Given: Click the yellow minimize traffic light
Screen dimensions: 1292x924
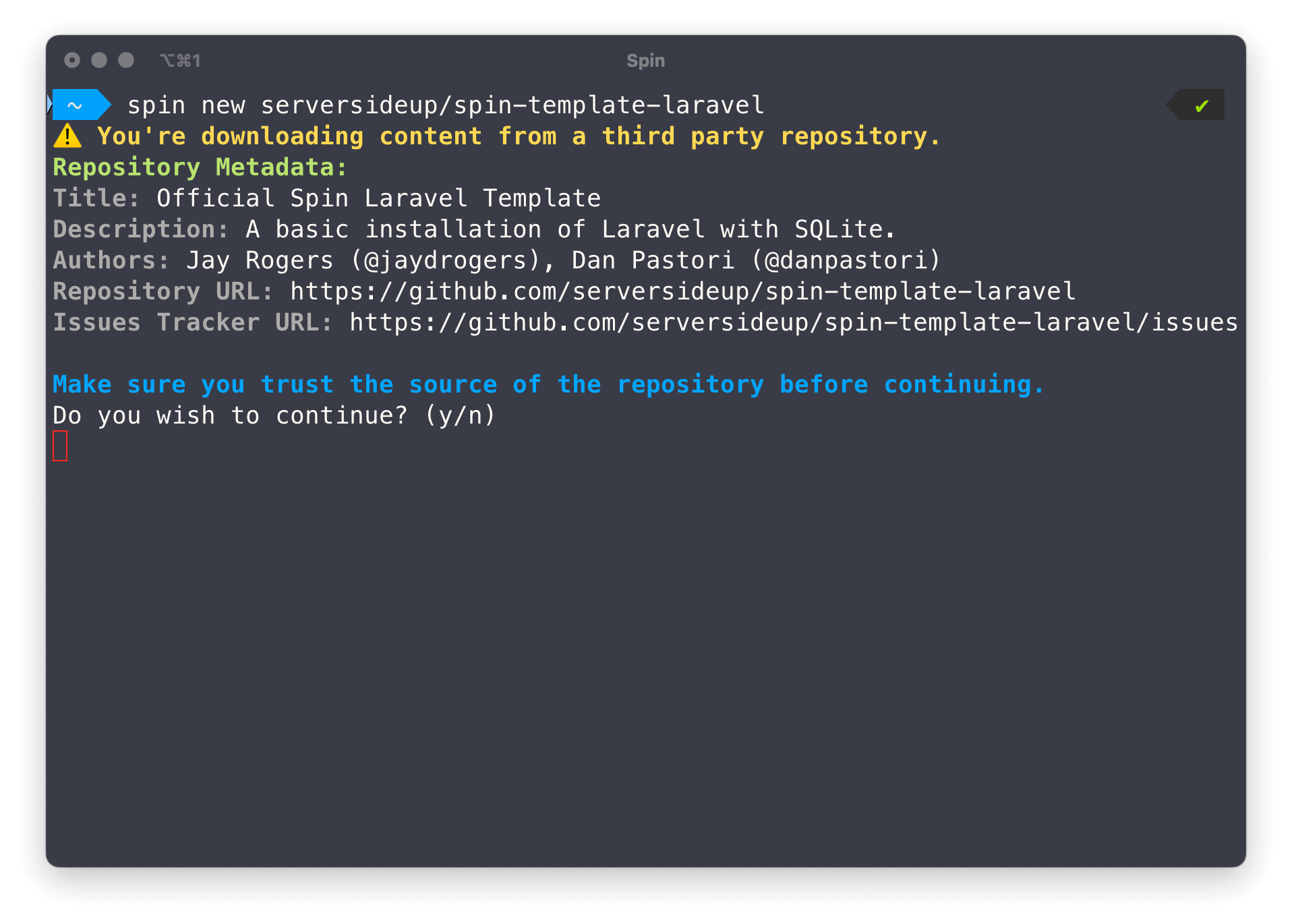Looking at the screenshot, I should (98, 60).
